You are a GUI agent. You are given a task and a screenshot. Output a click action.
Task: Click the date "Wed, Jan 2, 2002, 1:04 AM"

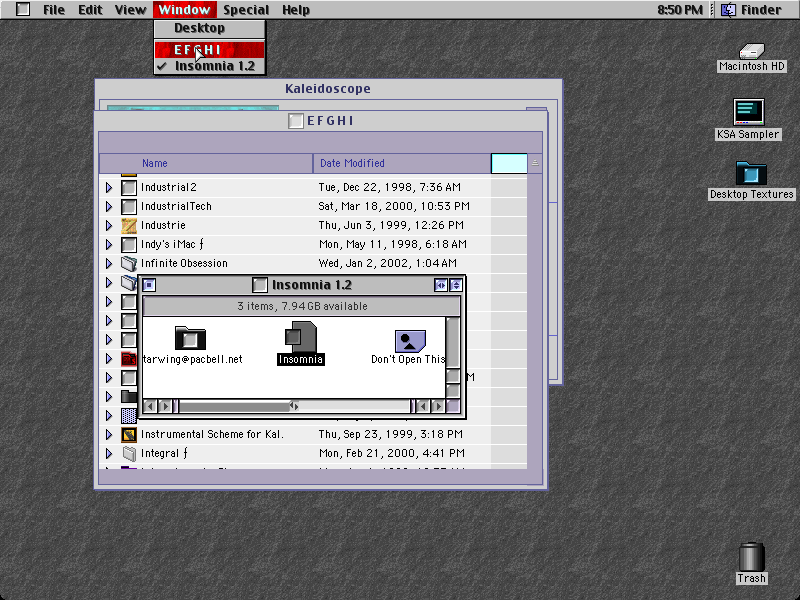point(388,263)
